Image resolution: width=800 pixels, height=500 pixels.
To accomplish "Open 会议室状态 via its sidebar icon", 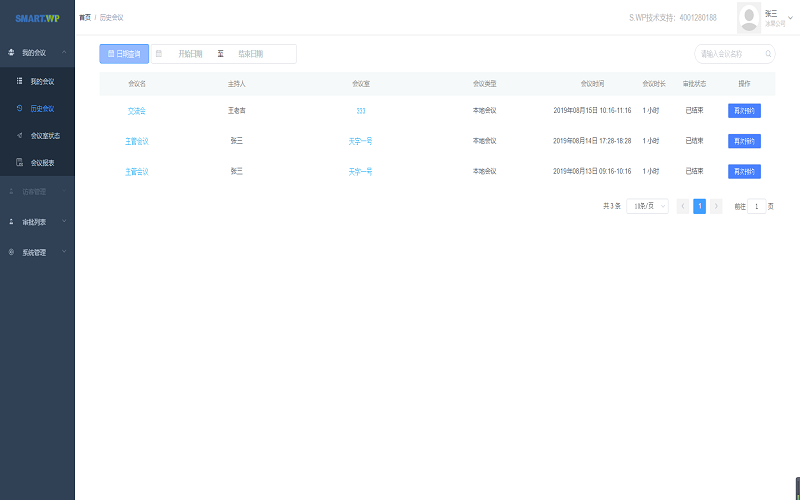I will [19, 135].
